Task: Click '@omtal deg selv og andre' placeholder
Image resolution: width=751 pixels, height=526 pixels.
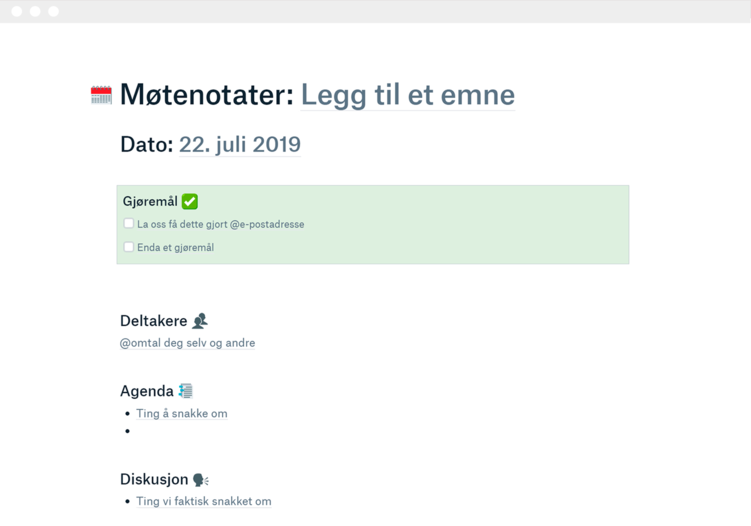Action: click(x=187, y=343)
